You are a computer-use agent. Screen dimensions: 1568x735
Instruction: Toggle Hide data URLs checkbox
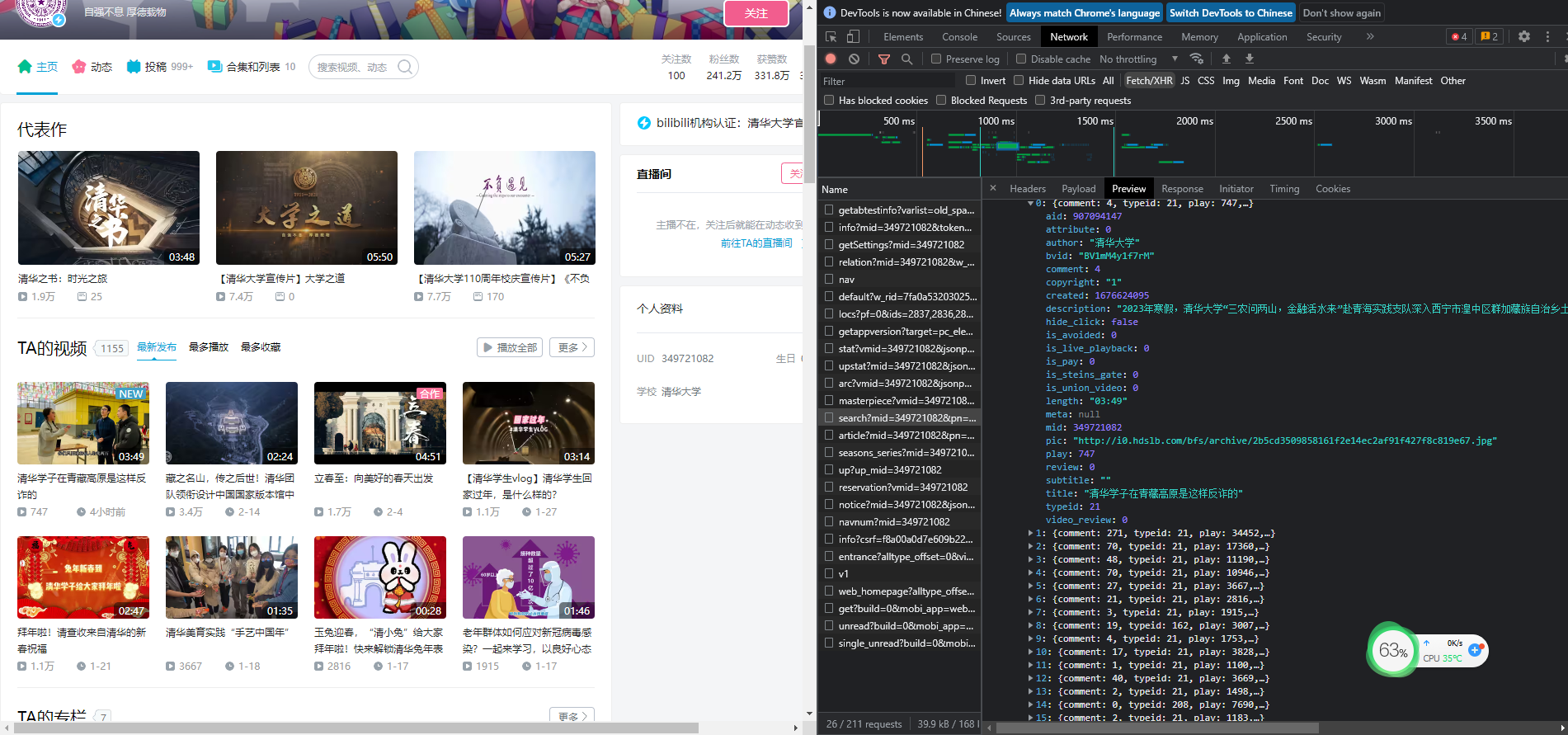(1019, 80)
